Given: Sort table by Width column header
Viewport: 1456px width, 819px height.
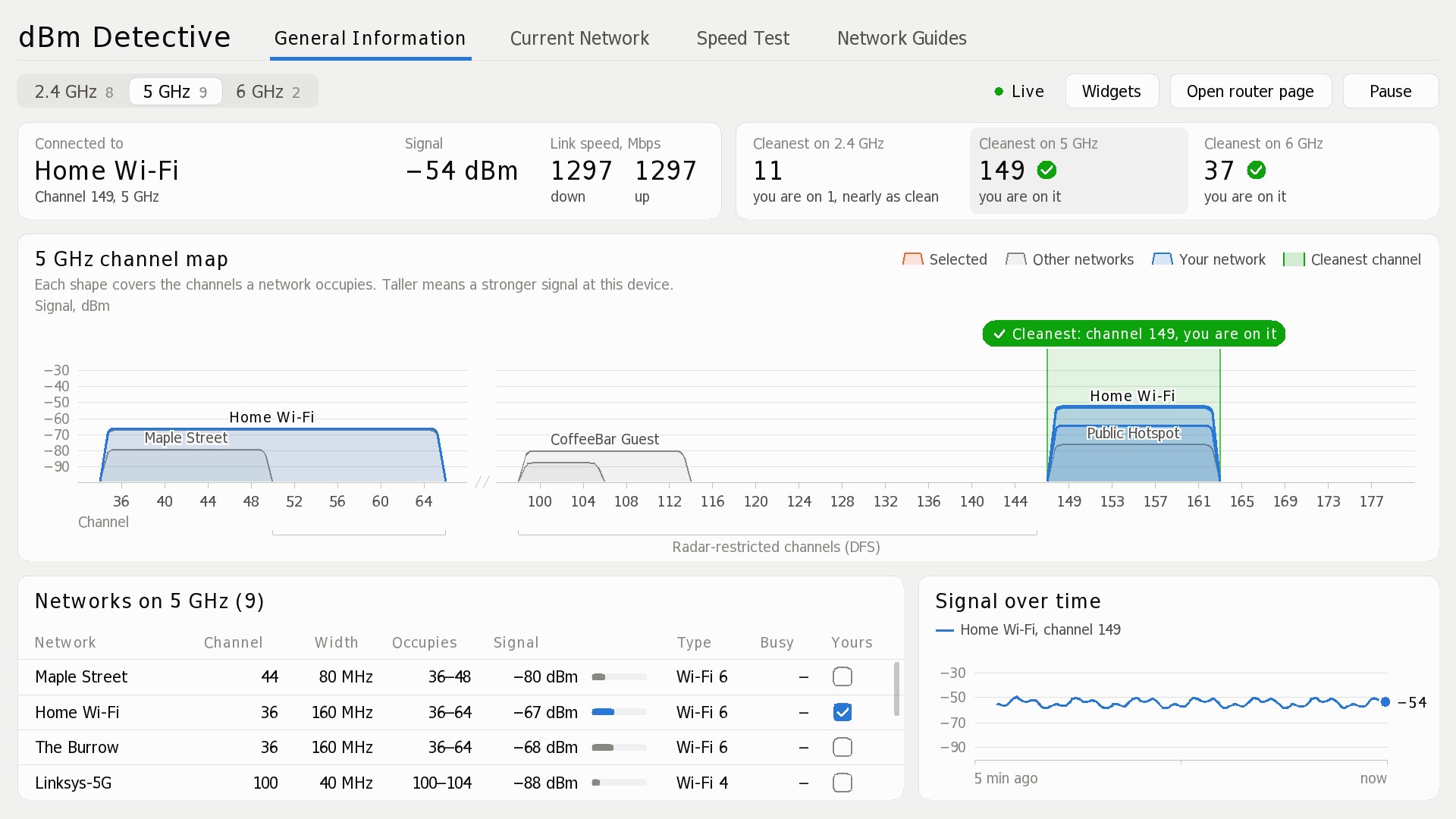Looking at the screenshot, I should coord(336,642).
